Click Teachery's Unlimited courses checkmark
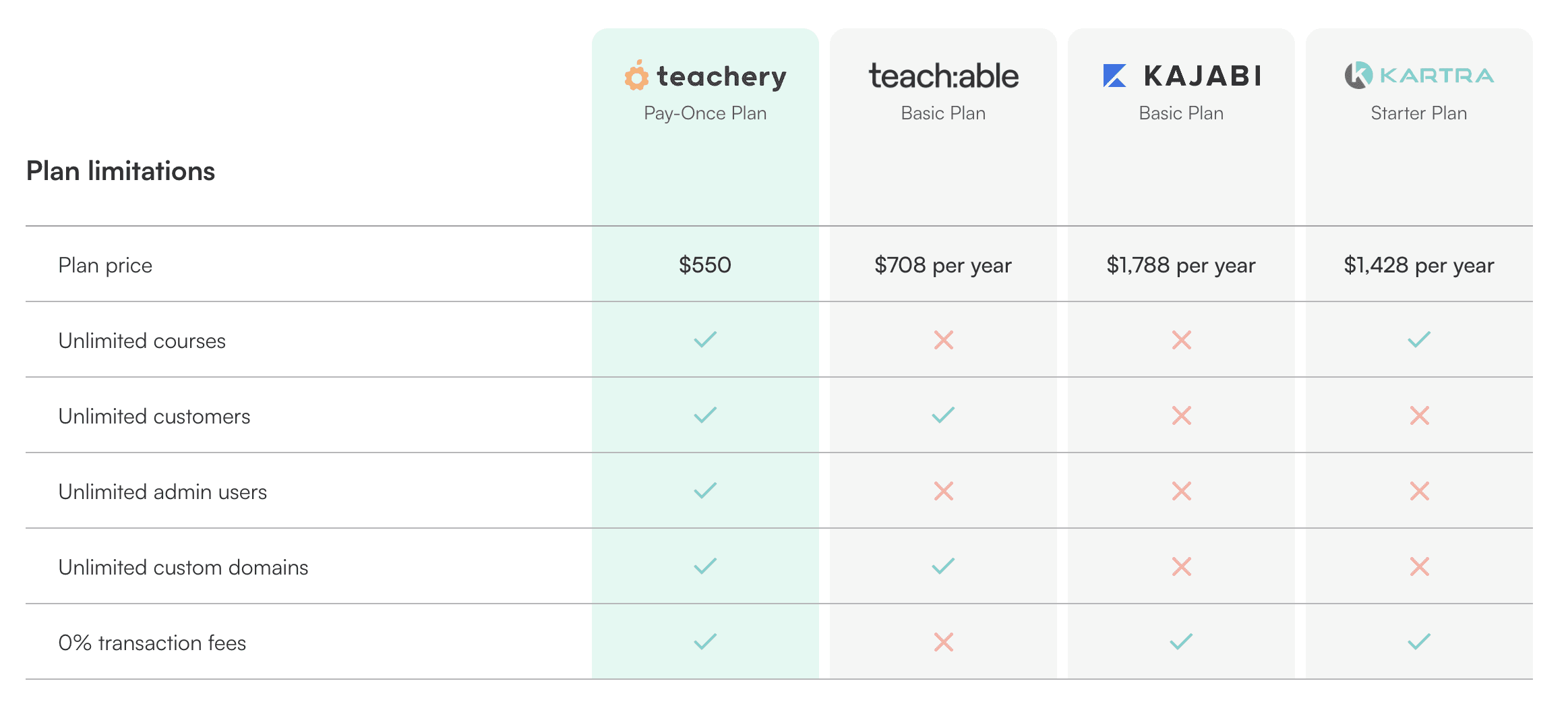This screenshot has height=727, width=1568. [x=705, y=339]
